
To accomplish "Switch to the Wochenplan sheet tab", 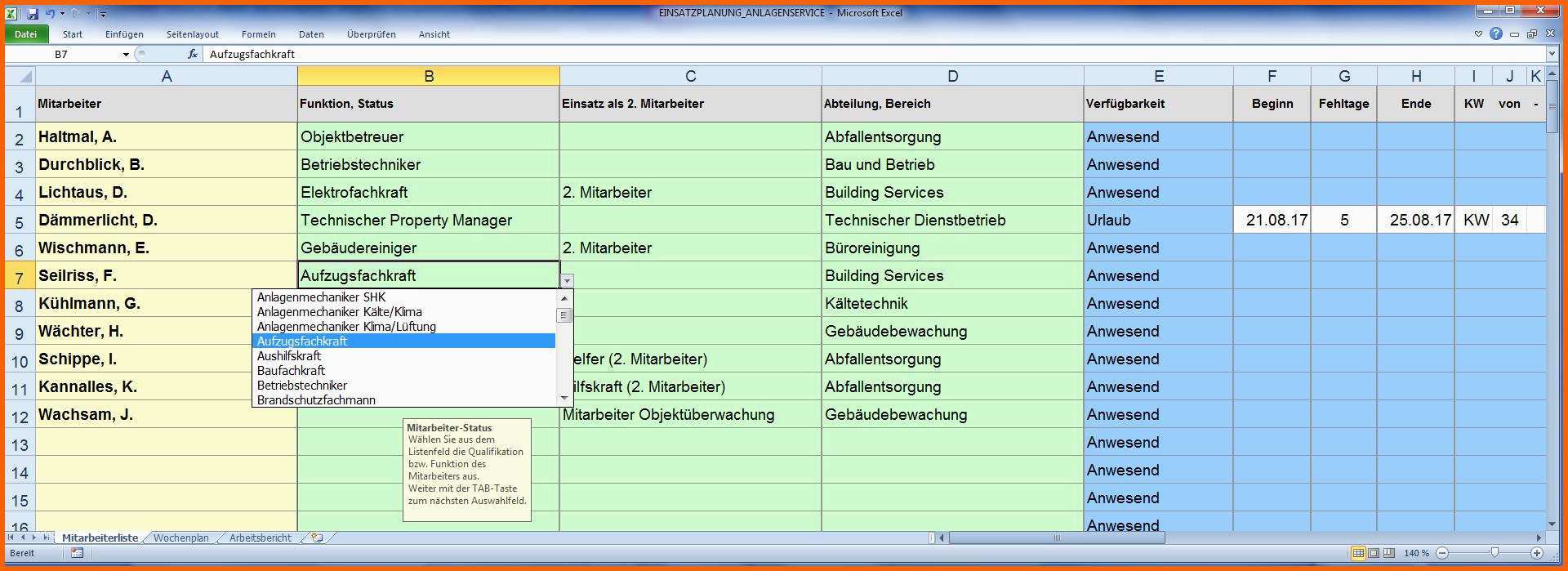I will coord(180,538).
